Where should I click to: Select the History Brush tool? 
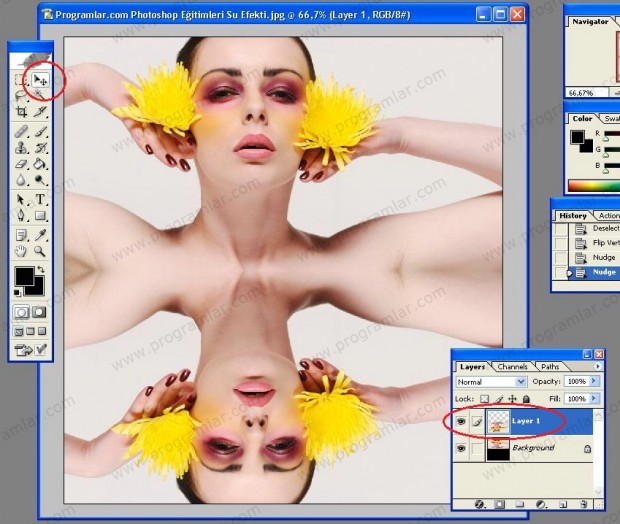click(40, 148)
